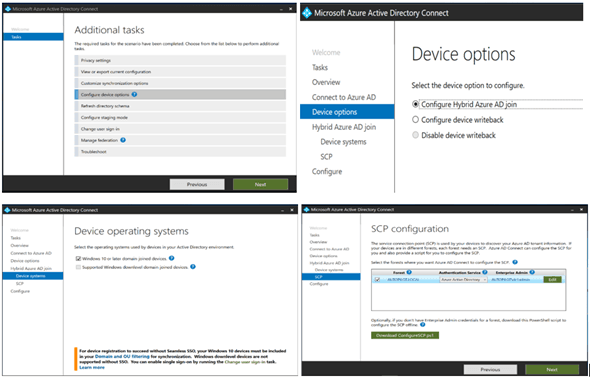Minimize the Device operating systems window
Screen dimensions: 590x378
click(x=282, y=210)
